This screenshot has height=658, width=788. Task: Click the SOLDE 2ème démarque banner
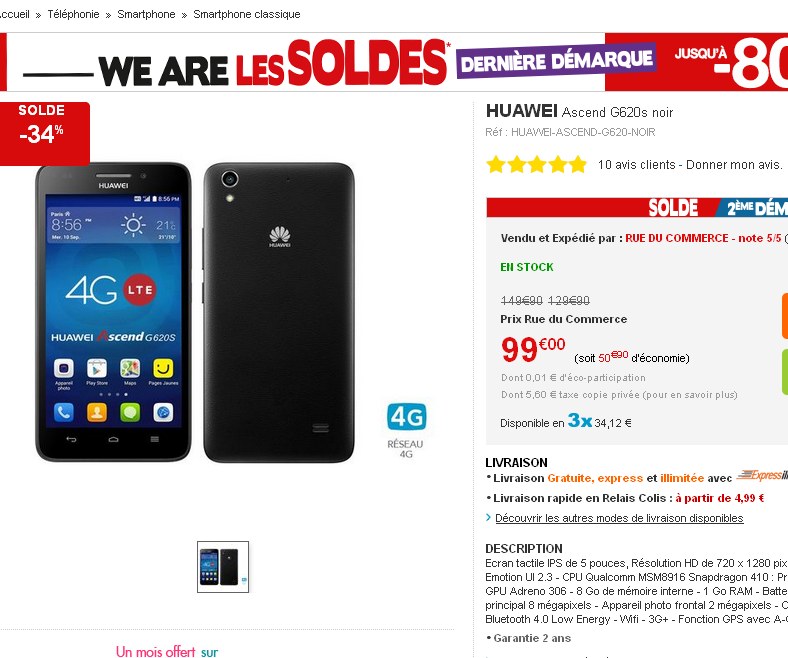[x=637, y=207]
